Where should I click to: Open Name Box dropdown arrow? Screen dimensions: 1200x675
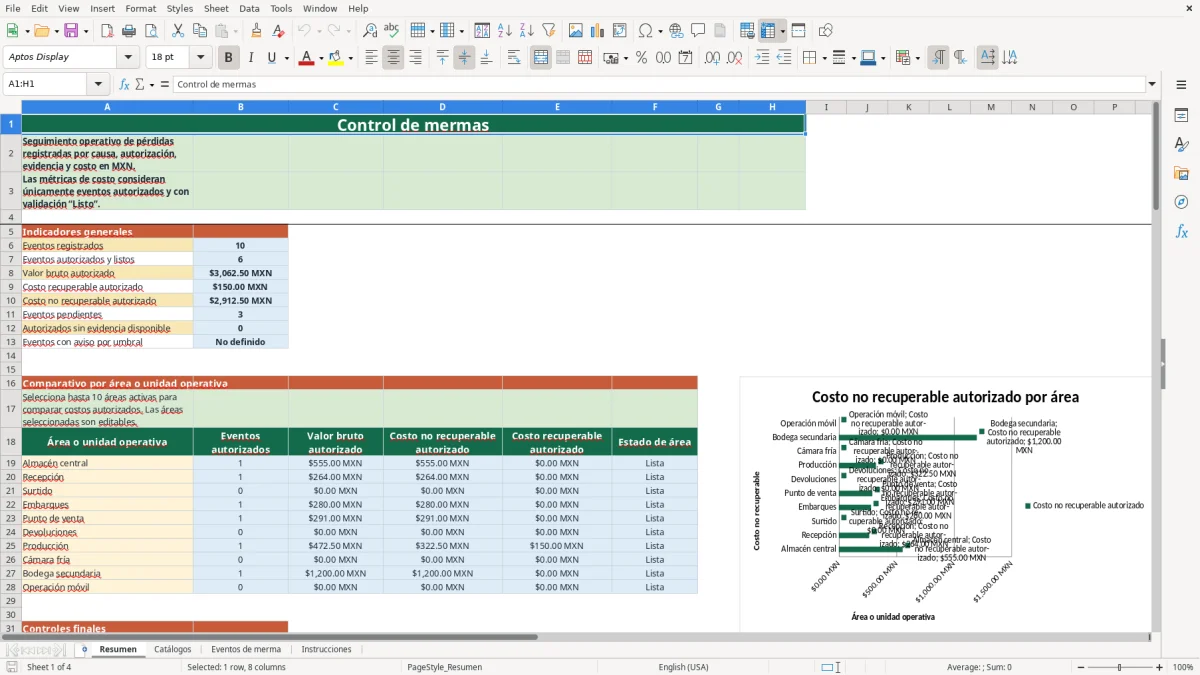(98, 85)
